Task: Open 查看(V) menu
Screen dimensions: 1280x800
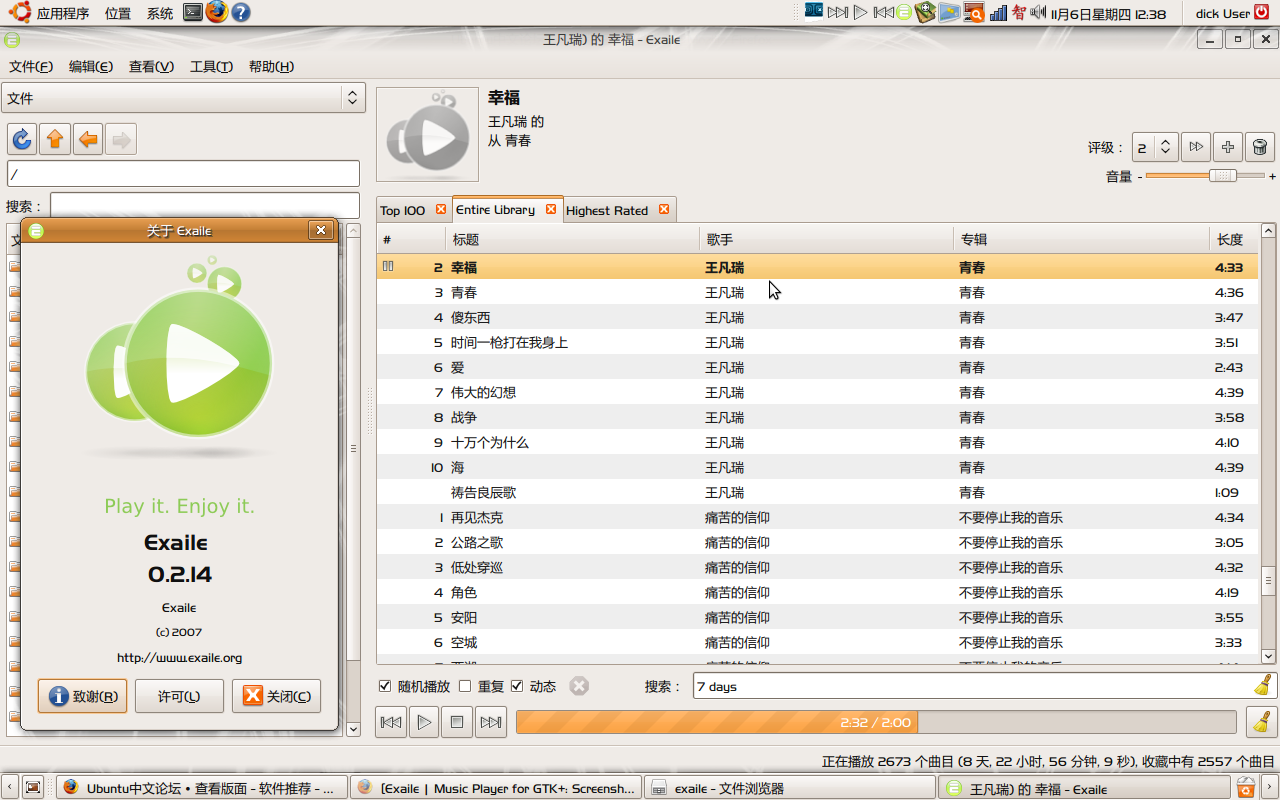Action: [151, 66]
